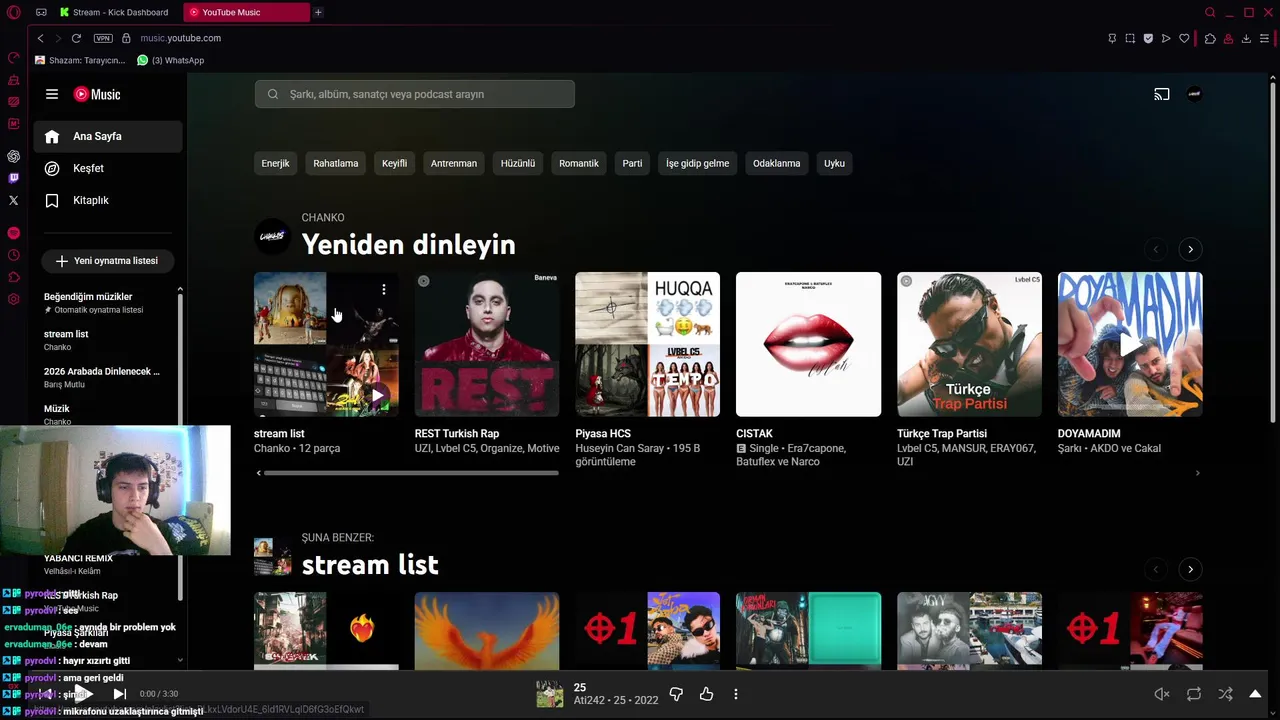Go to Ana Sayfa in sidebar

[x=108, y=136]
